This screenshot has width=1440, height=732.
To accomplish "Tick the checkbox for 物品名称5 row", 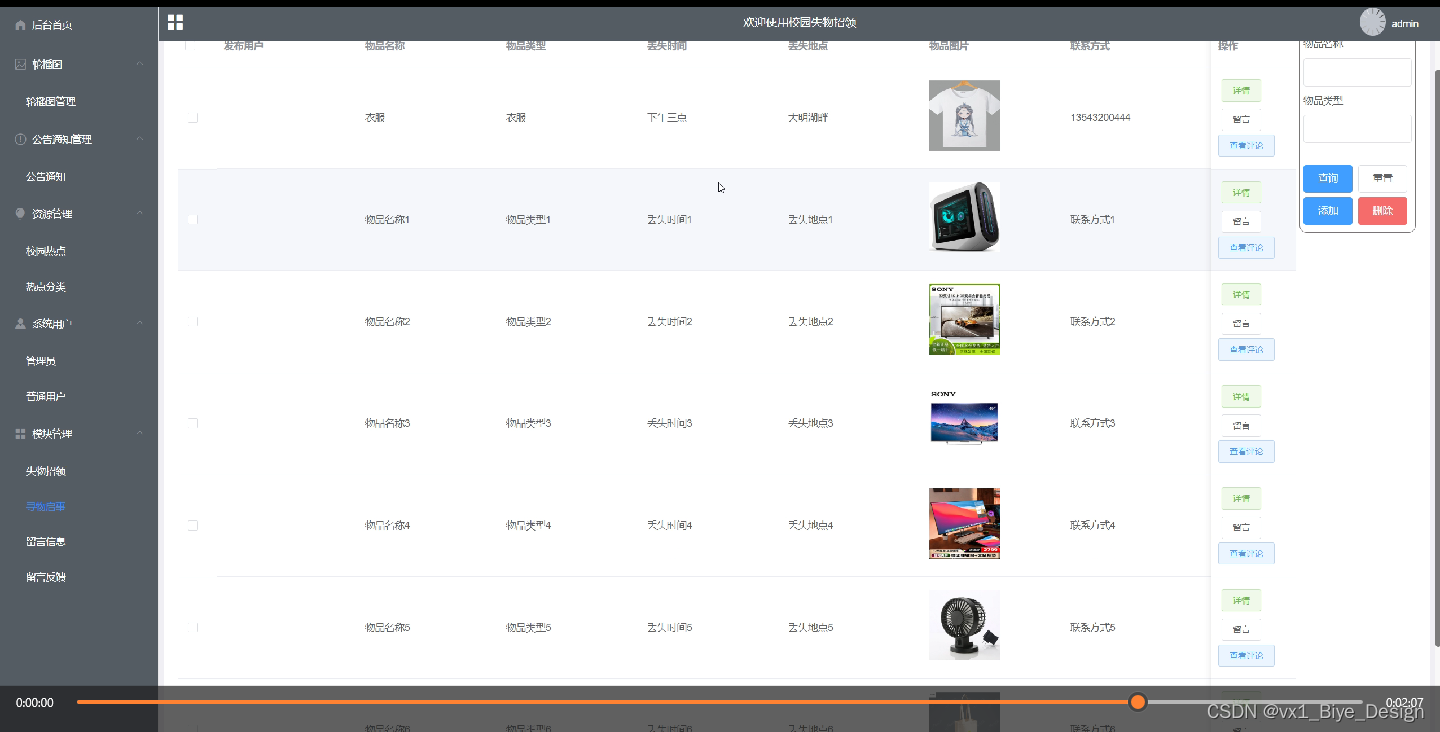I will tap(193, 628).
